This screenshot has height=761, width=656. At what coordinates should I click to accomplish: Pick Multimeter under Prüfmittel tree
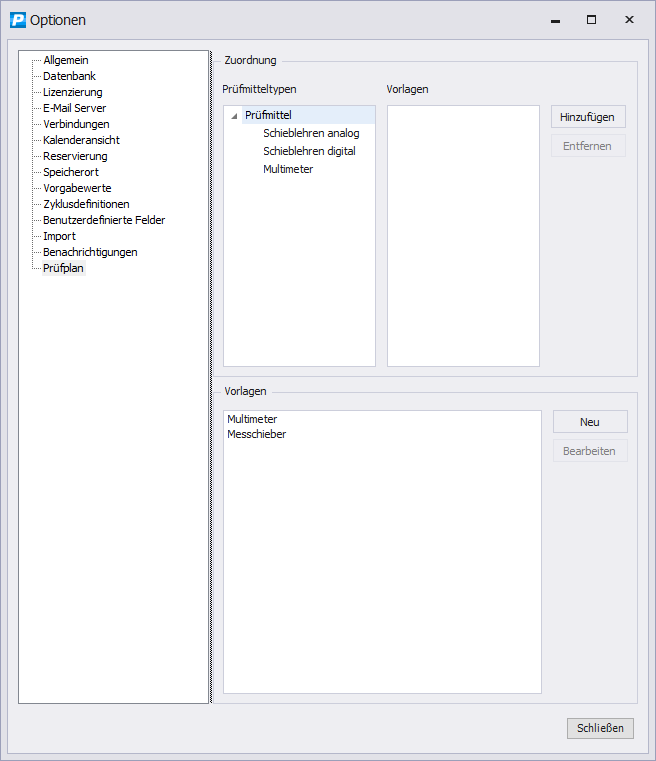(x=288, y=169)
